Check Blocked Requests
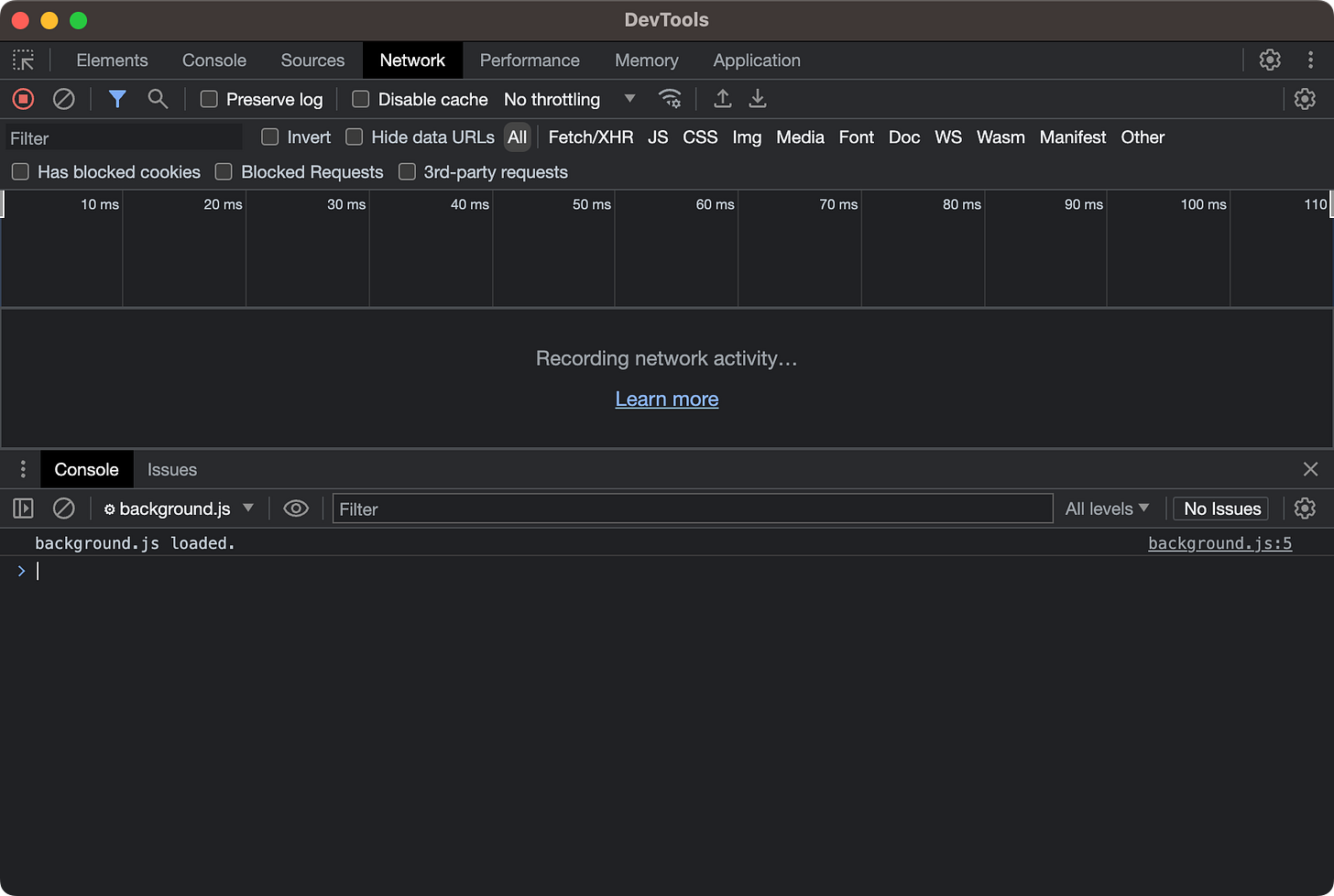 [224, 172]
